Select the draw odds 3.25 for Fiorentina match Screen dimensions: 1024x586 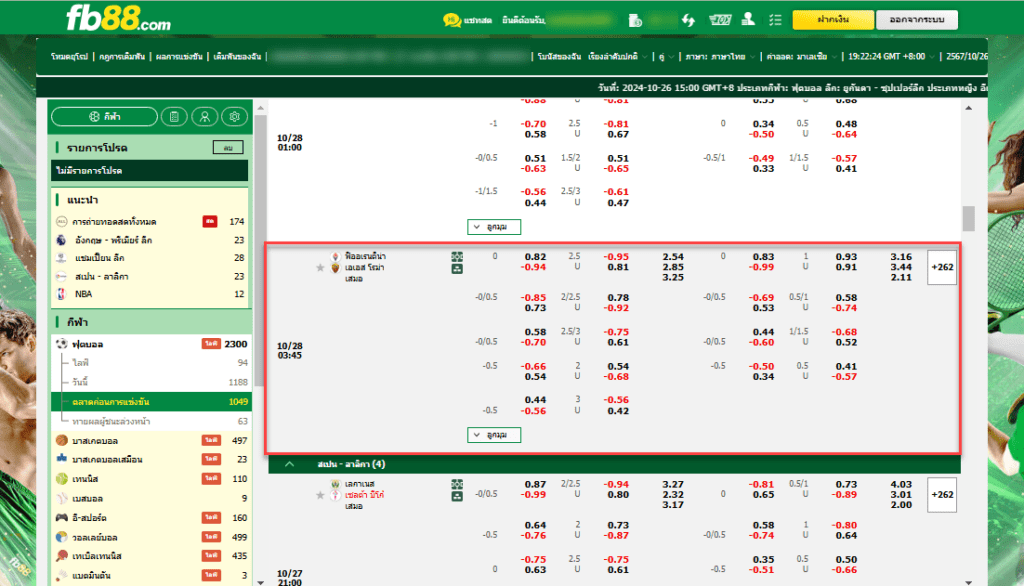coord(673,278)
